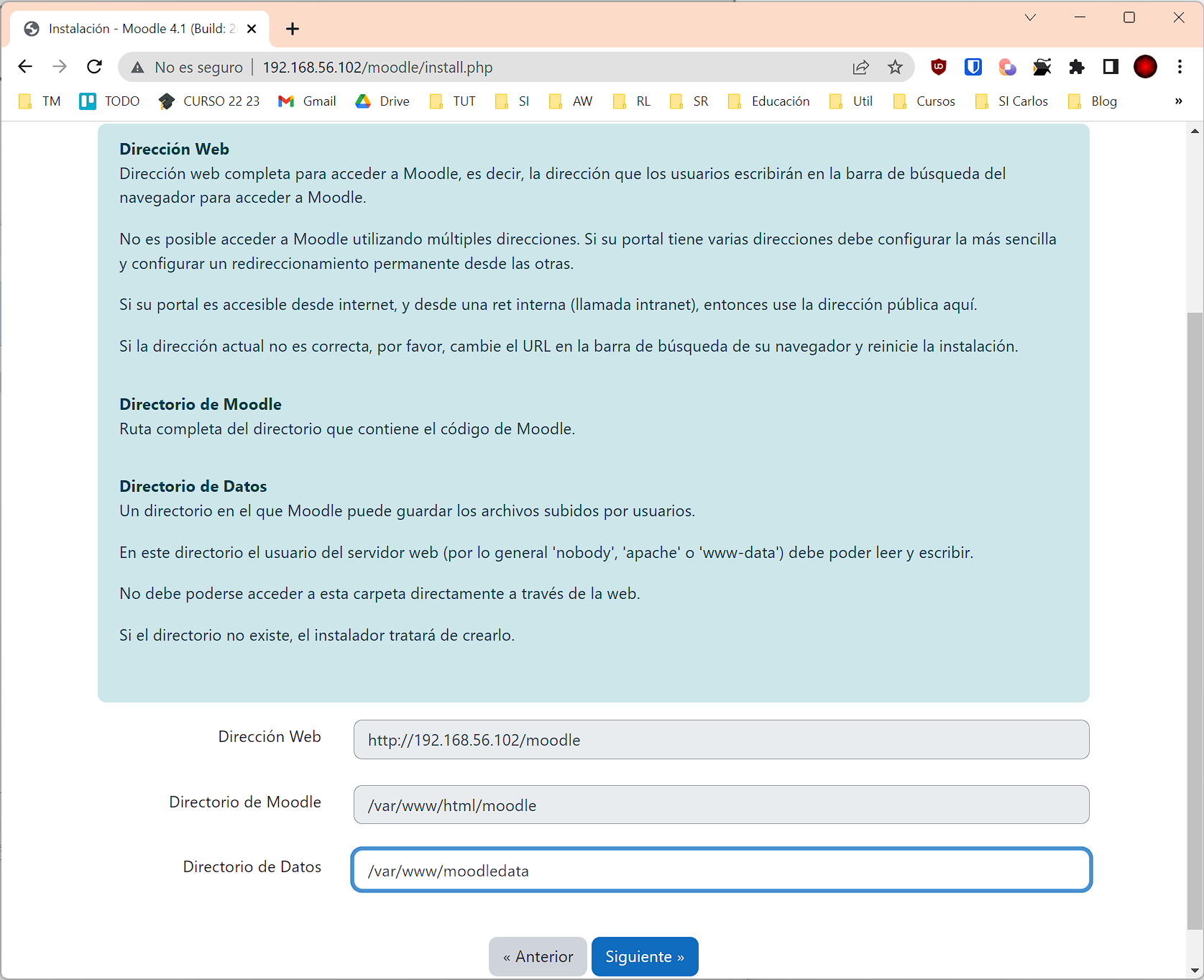Open the uBlock Origin extension
Screen dimensions: 1204x980
[x=939, y=67]
